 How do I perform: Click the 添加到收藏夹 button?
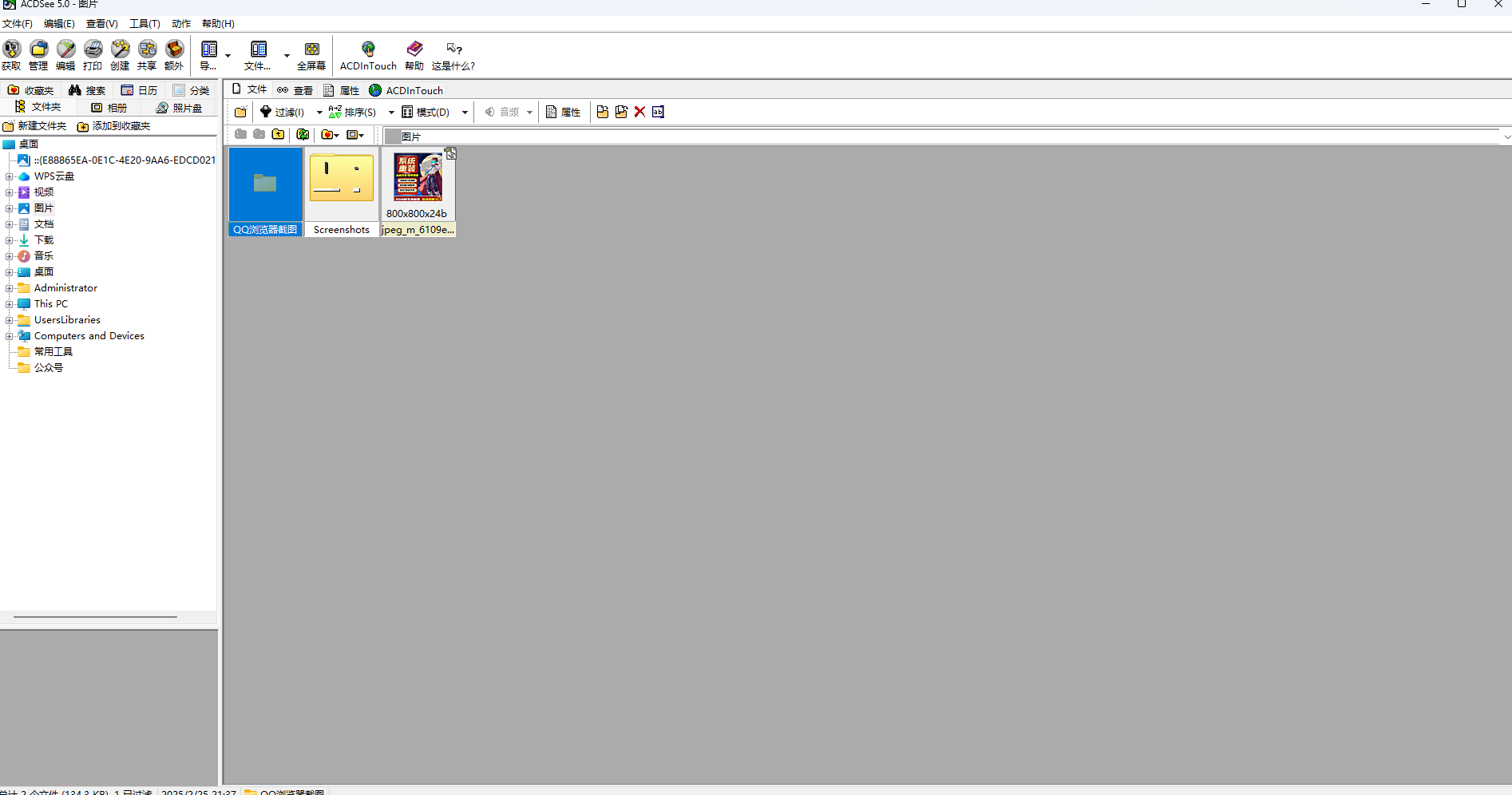point(114,126)
